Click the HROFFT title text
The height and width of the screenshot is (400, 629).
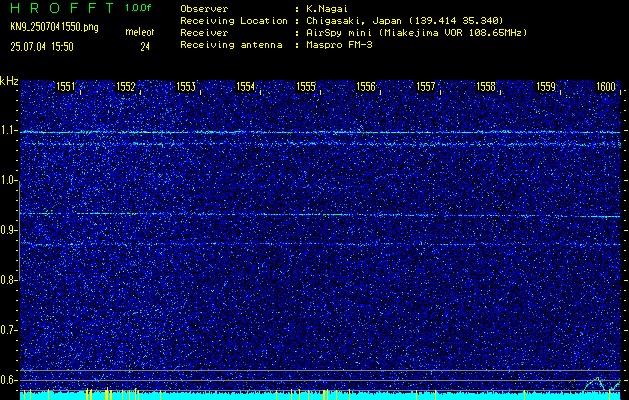pyautogui.click(x=62, y=8)
